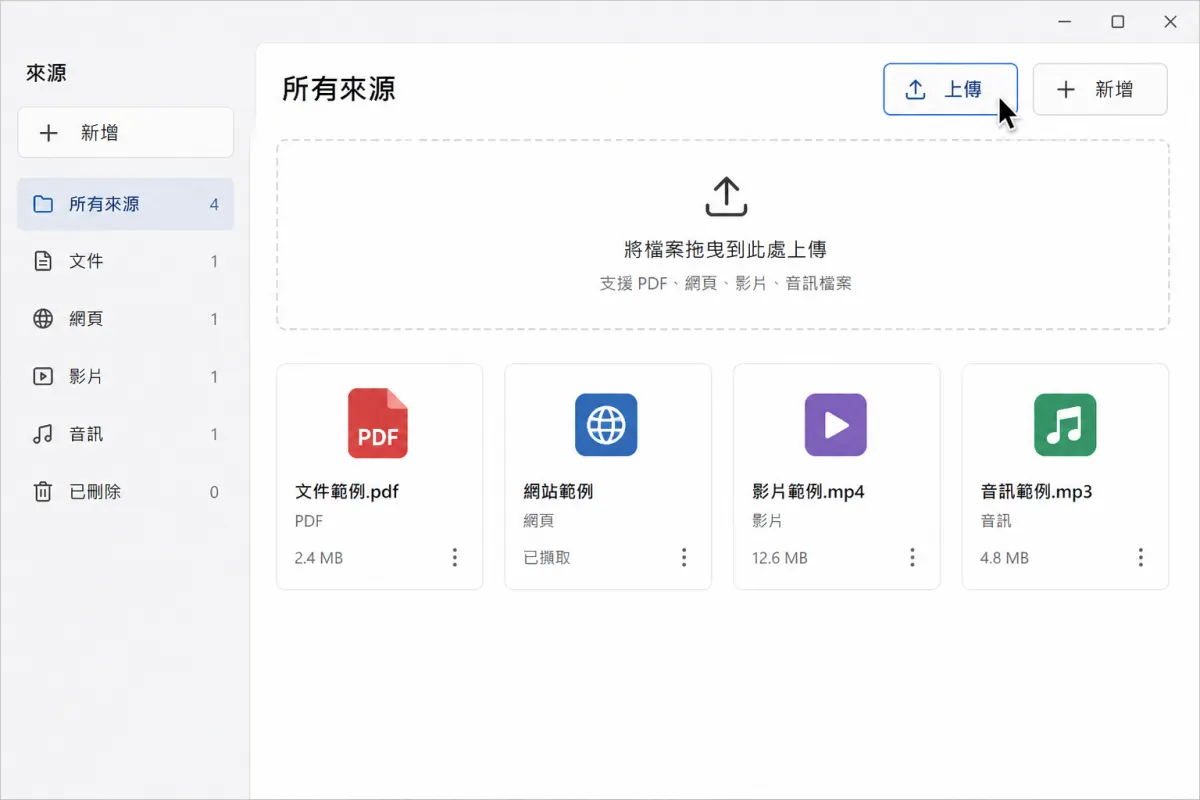Image resolution: width=1200 pixels, height=800 pixels.
Task: Click the 12.6 MB size label
Action: click(x=779, y=558)
